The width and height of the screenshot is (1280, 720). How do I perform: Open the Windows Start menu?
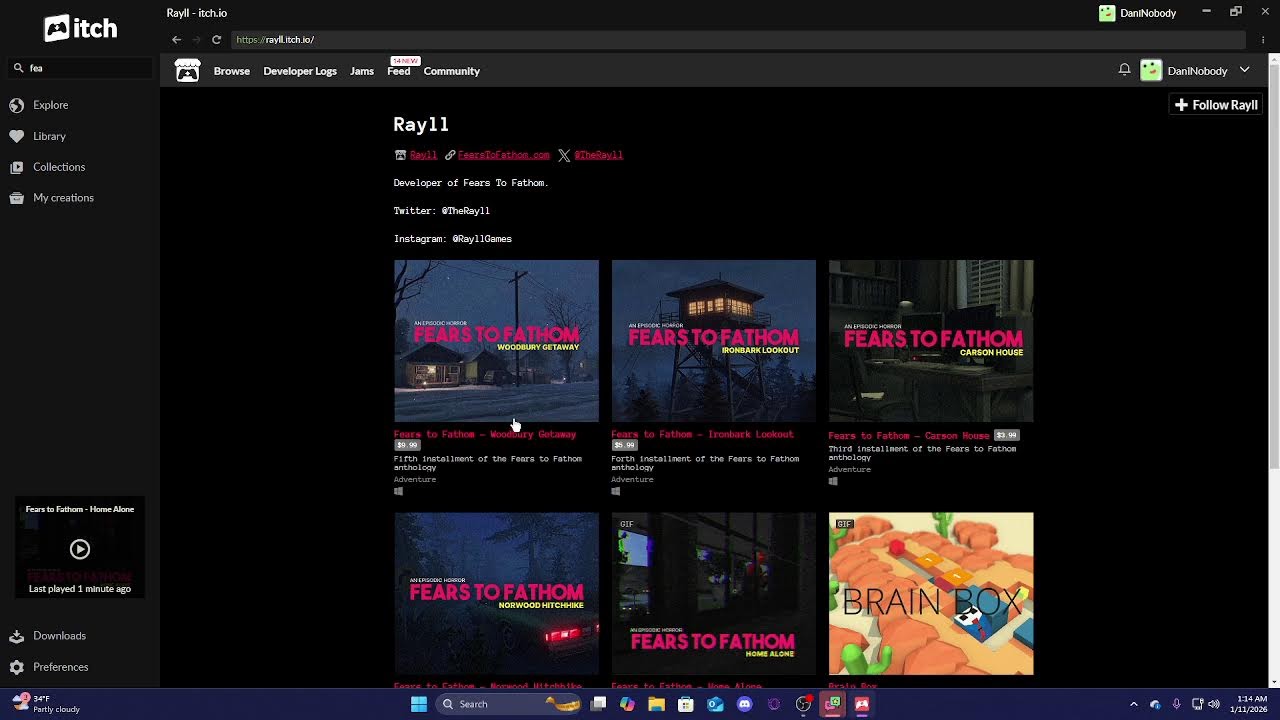[x=418, y=704]
